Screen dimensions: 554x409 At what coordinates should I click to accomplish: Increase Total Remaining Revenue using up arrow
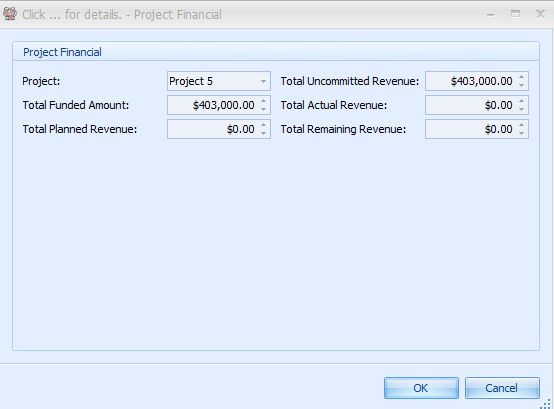pos(521,125)
